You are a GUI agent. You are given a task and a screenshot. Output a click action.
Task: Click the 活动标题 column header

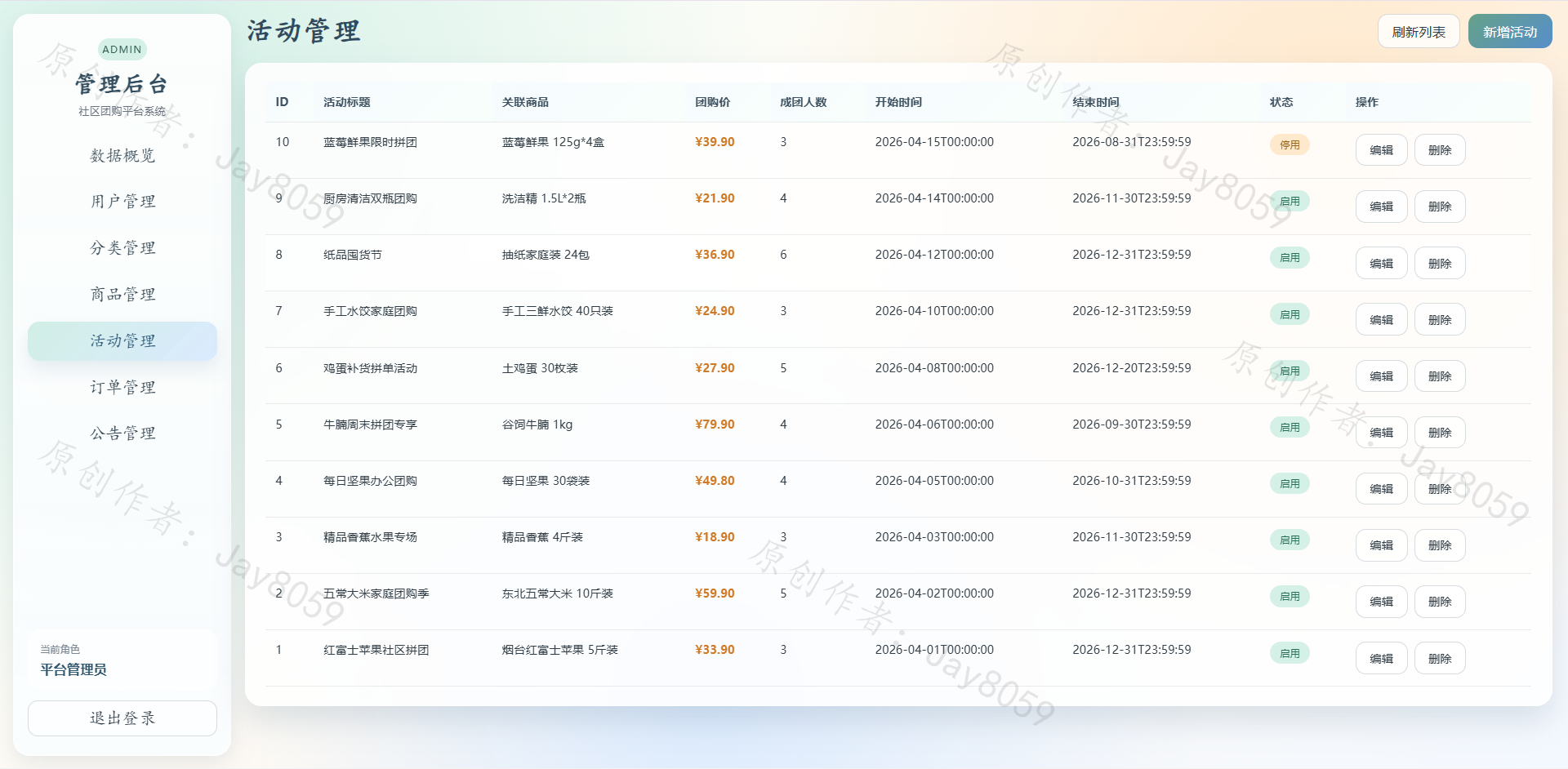point(347,102)
